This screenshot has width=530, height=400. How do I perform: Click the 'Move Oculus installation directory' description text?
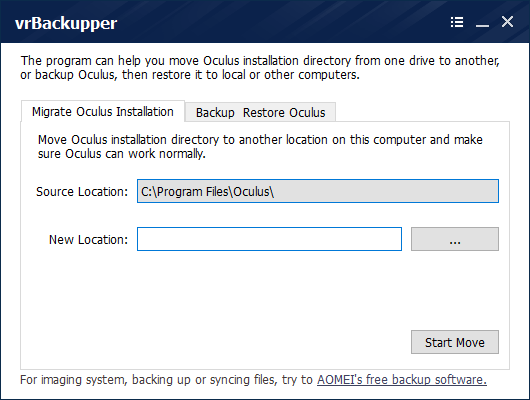tap(260, 146)
